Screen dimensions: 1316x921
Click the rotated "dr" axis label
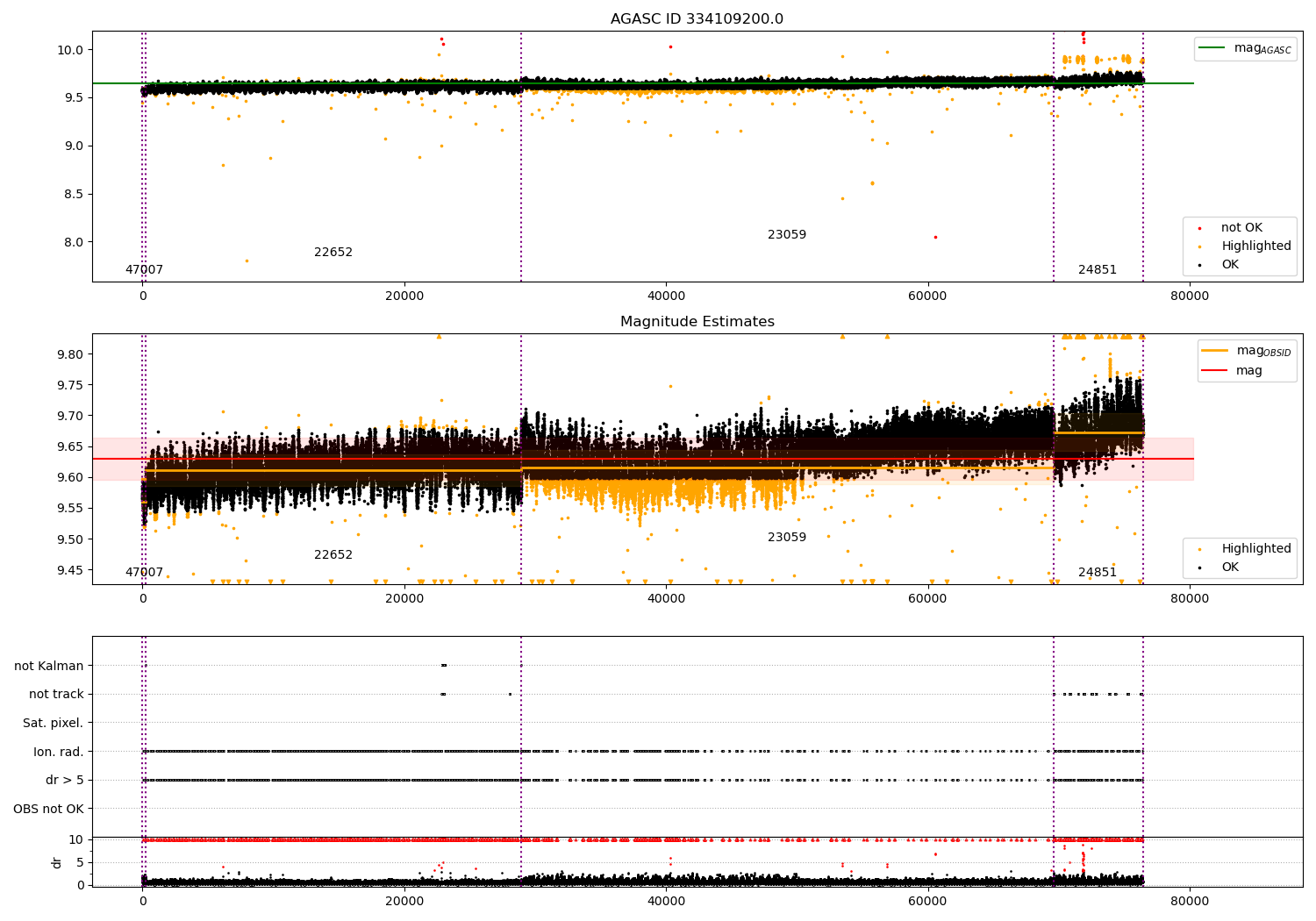[57, 862]
